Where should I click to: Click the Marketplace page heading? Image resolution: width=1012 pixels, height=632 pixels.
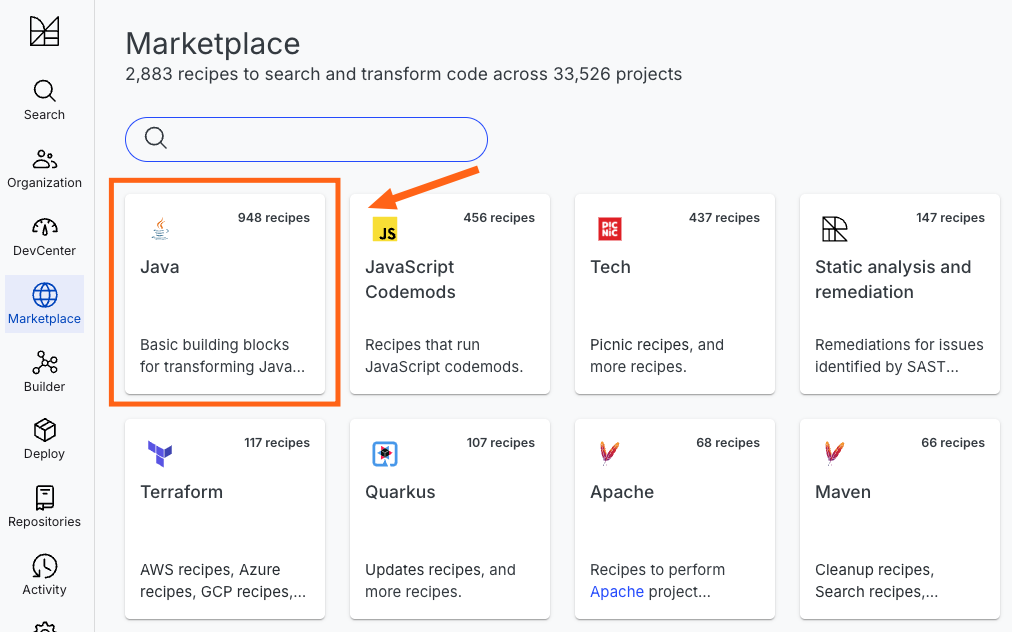213,44
